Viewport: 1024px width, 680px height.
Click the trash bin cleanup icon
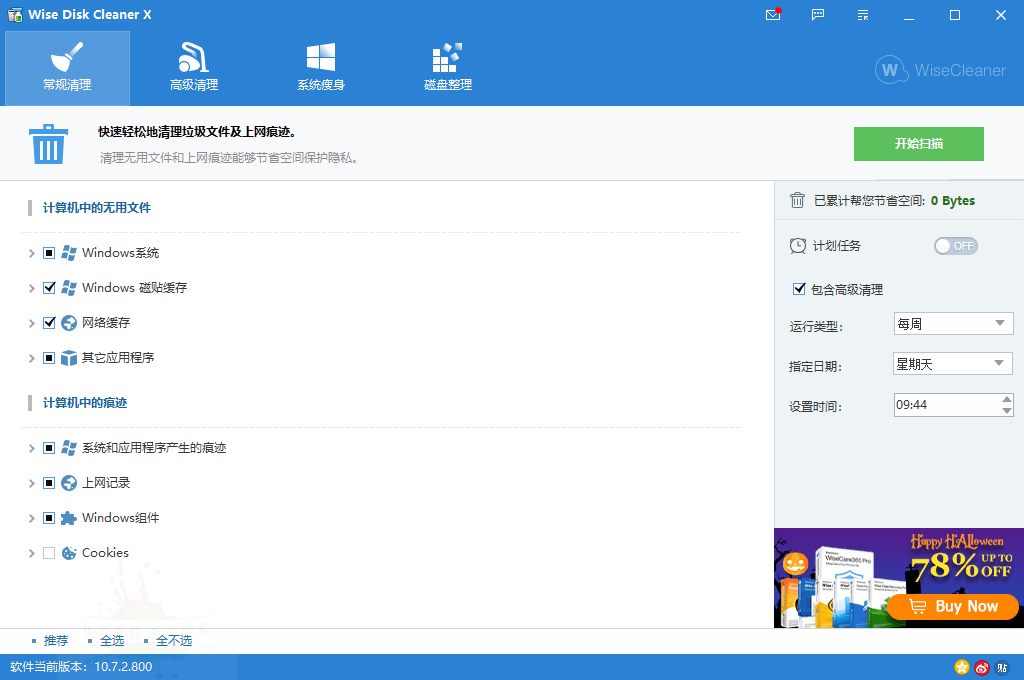click(48, 142)
